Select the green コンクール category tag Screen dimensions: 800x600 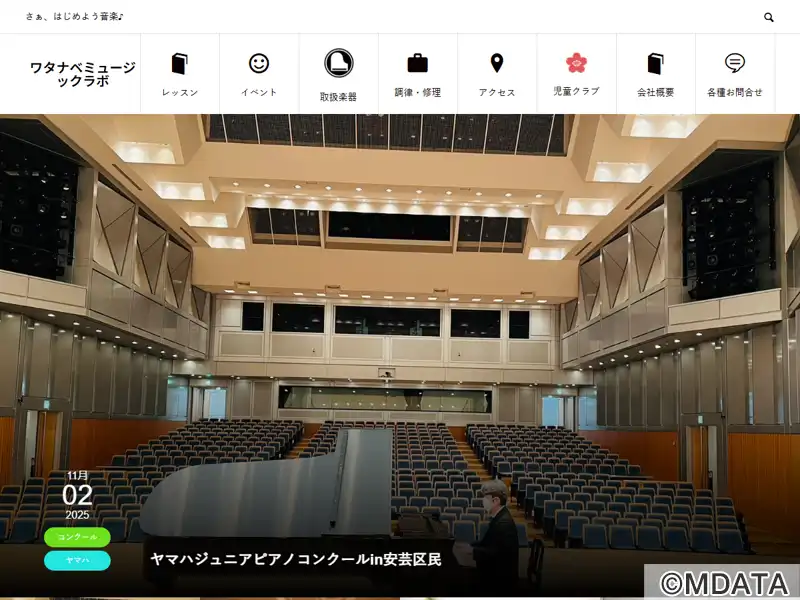click(77, 537)
